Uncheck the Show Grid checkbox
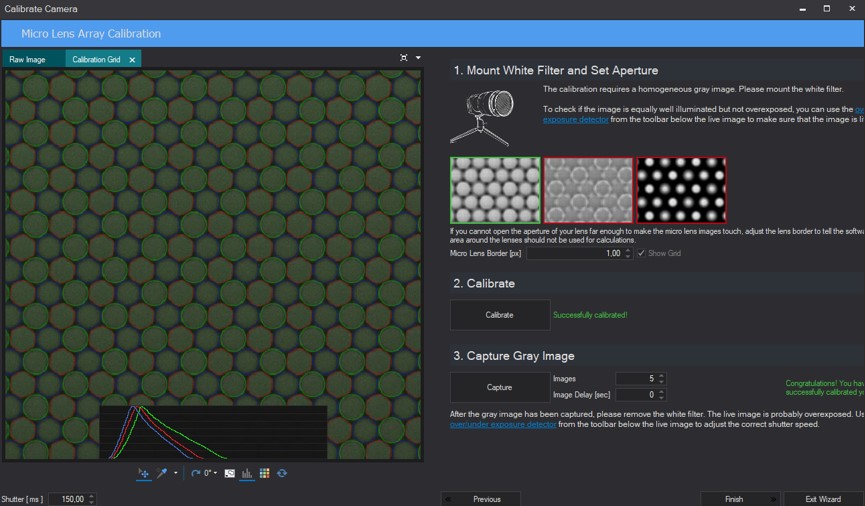Image resolution: width=865 pixels, height=506 pixels. coord(641,253)
